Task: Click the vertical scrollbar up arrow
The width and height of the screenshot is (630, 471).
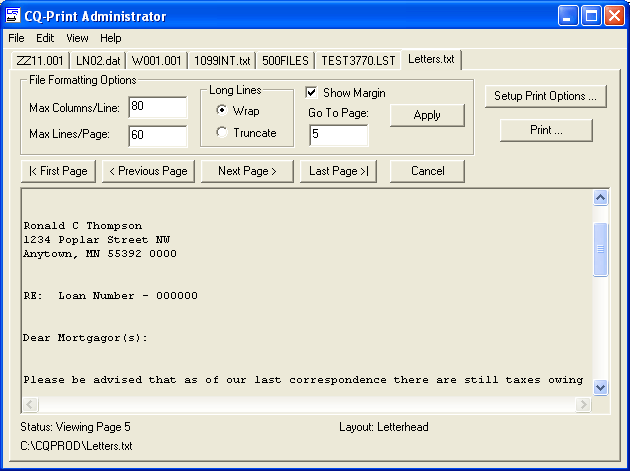Action: 600,198
